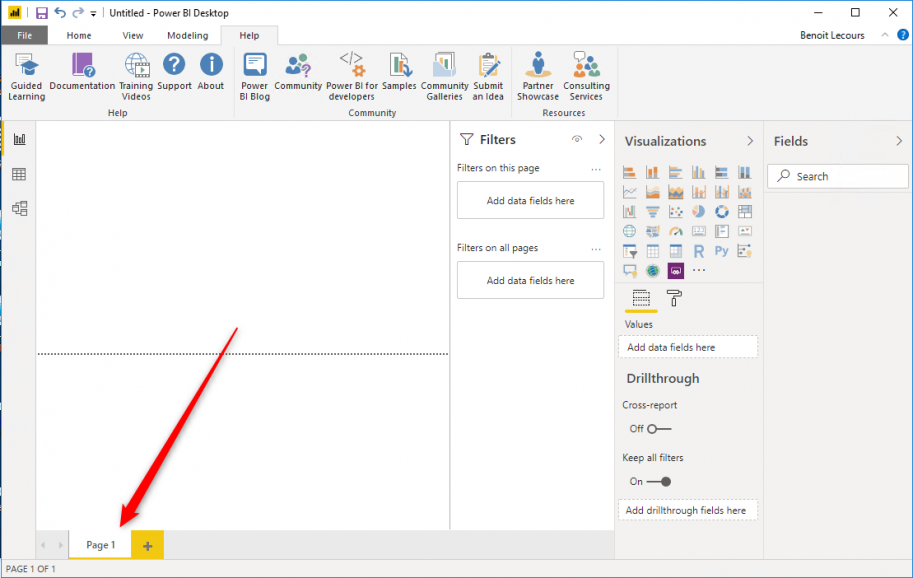
Task: Switch to Report view in left sidebar
Action: (x=17, y=138)
